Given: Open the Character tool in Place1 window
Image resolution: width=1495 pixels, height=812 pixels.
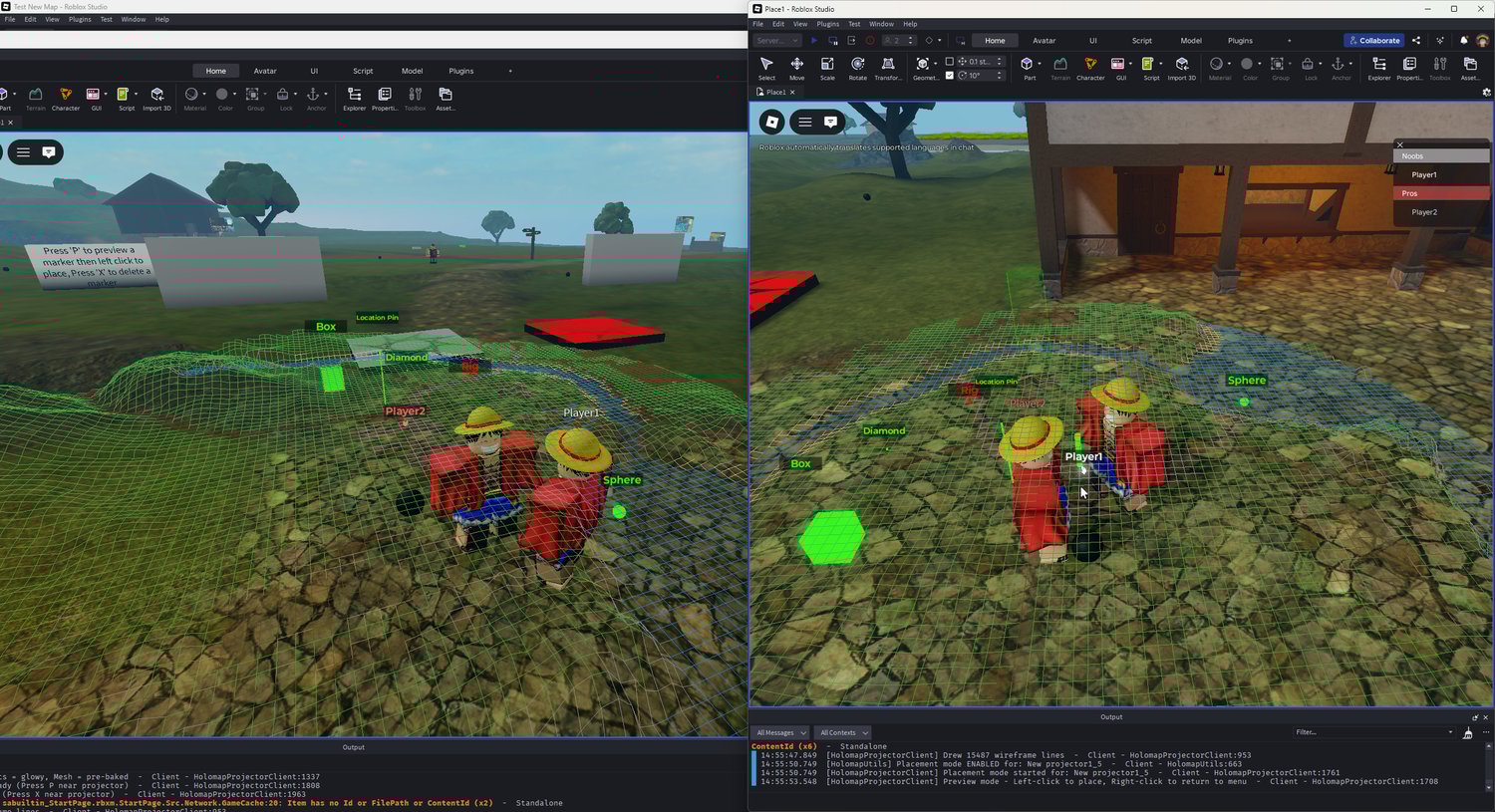Looking at the screenshot, I should tap(1090, 68).
